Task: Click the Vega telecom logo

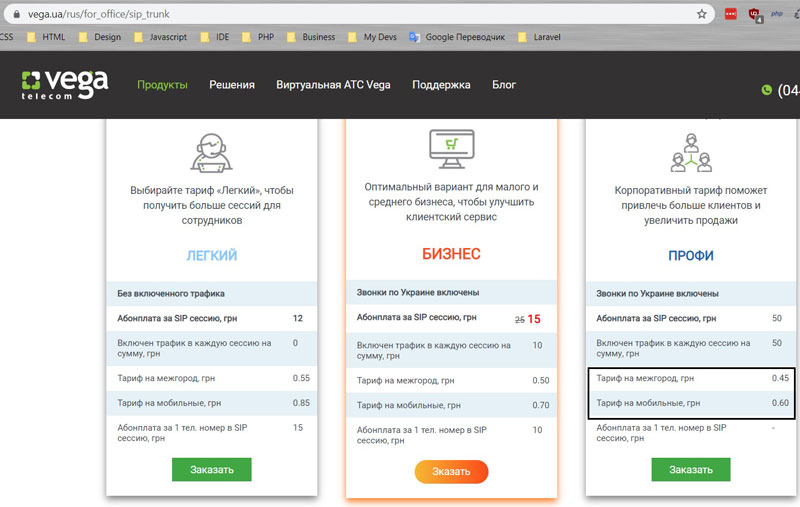Action: 65,84
